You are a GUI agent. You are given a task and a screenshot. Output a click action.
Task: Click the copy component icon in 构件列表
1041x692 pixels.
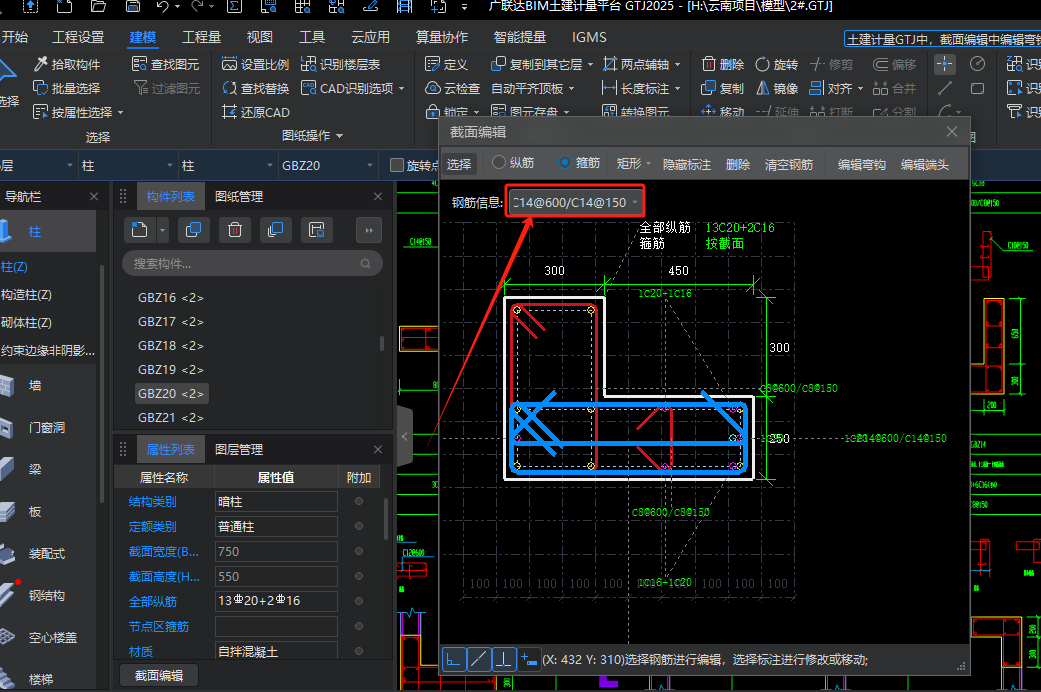[194, 230]
